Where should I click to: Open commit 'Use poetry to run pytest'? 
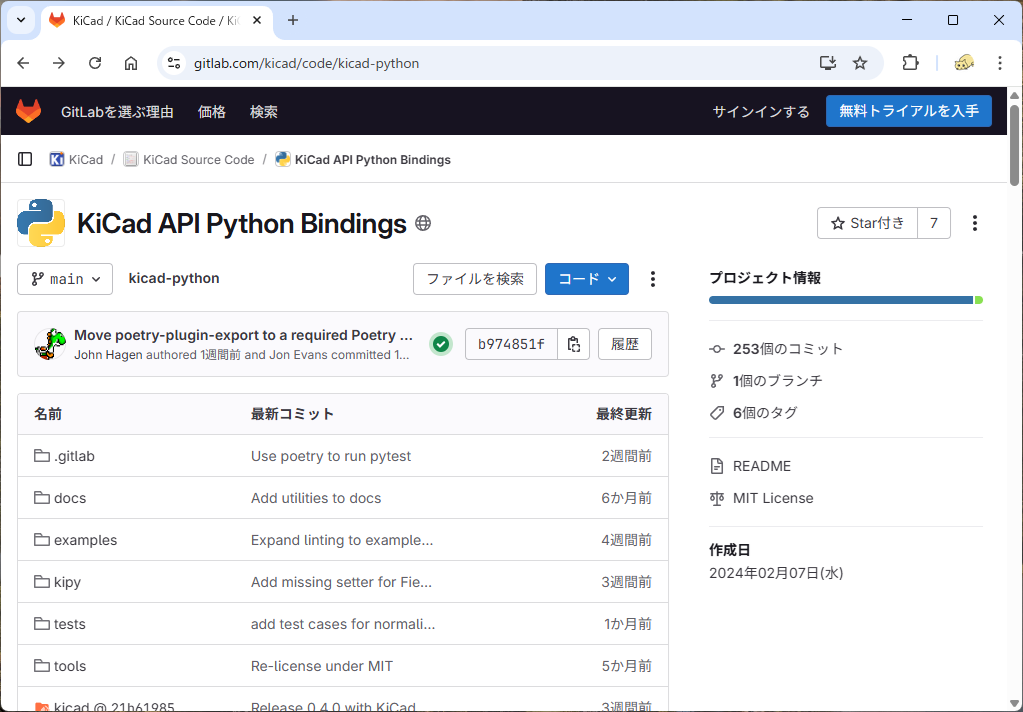(331, 456)
